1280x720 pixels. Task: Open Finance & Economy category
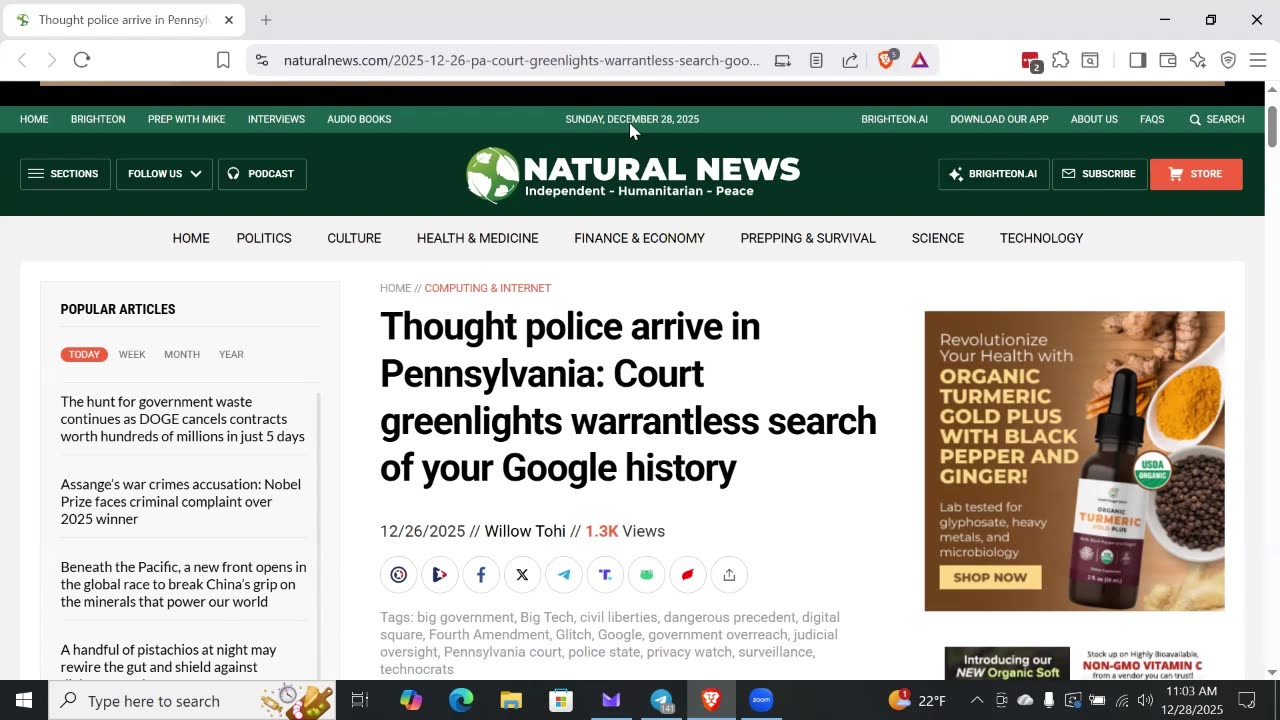tap(640, 238)
